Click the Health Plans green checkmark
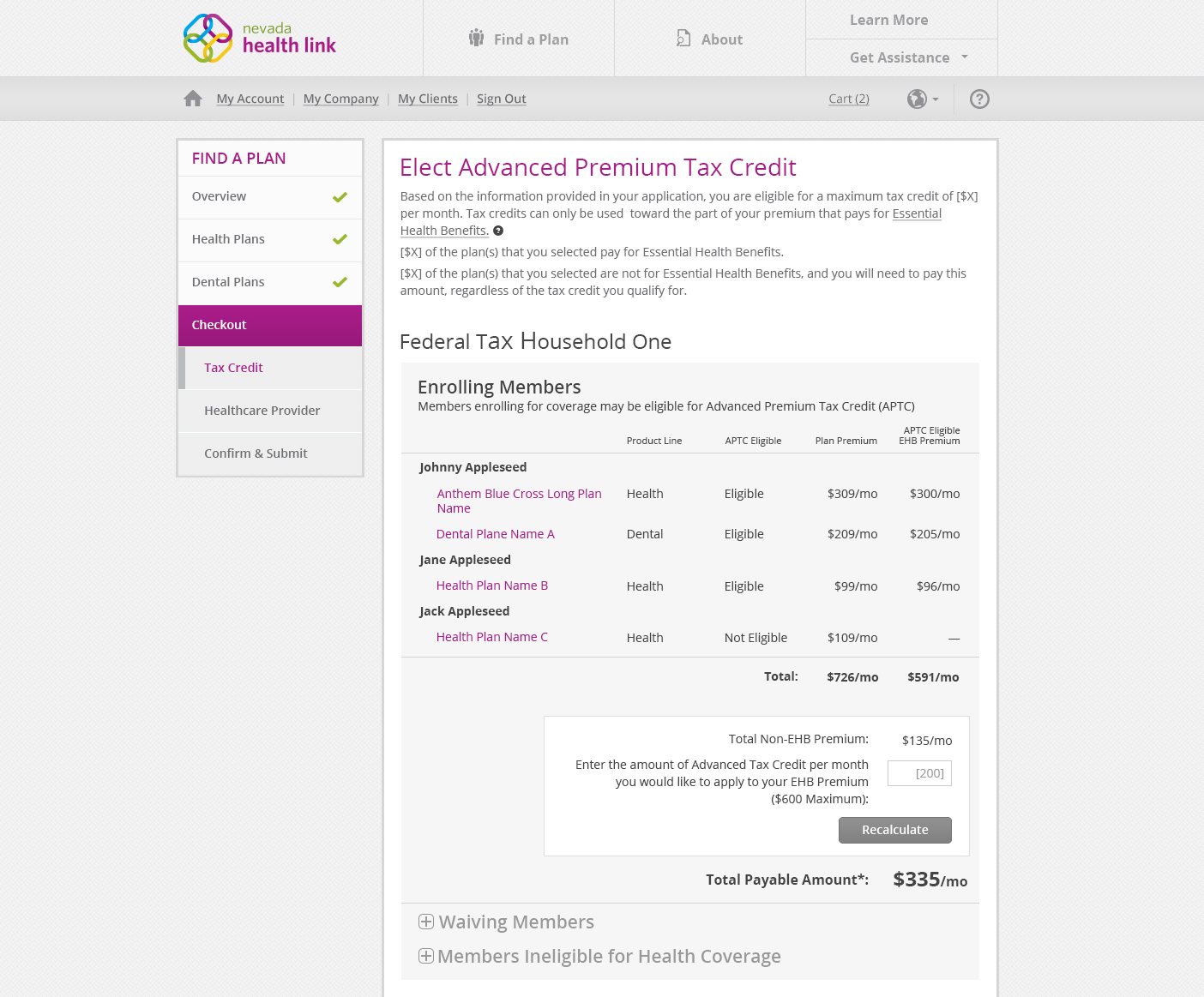1204x997 pixels. pos(340,240)
